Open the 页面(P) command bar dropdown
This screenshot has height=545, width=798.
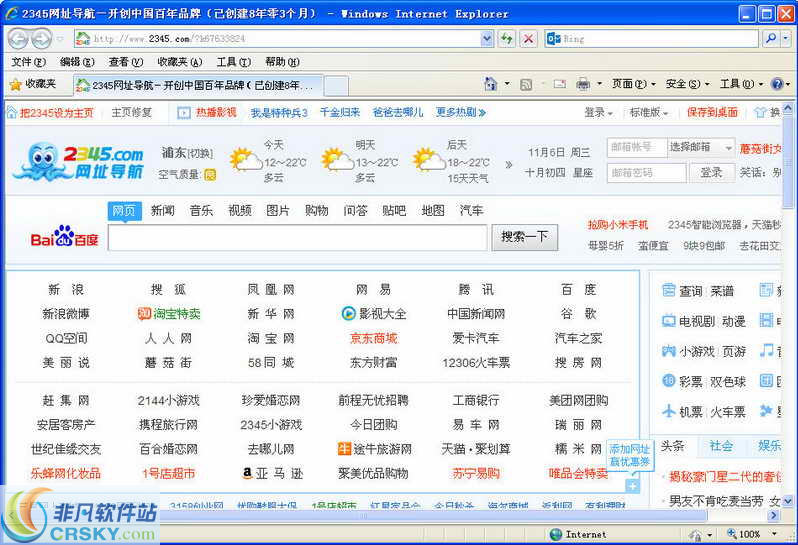(634, 84)
